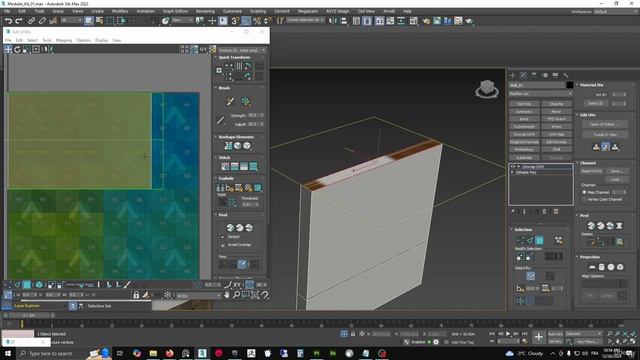
Task: Open the texture dropdown in Edit UVWs toolbar
Action: pos(242,50)
